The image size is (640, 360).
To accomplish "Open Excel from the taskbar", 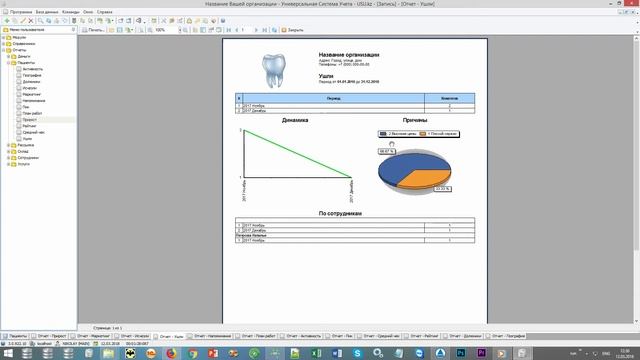I will pyautogui.click(x=316, y=353).
